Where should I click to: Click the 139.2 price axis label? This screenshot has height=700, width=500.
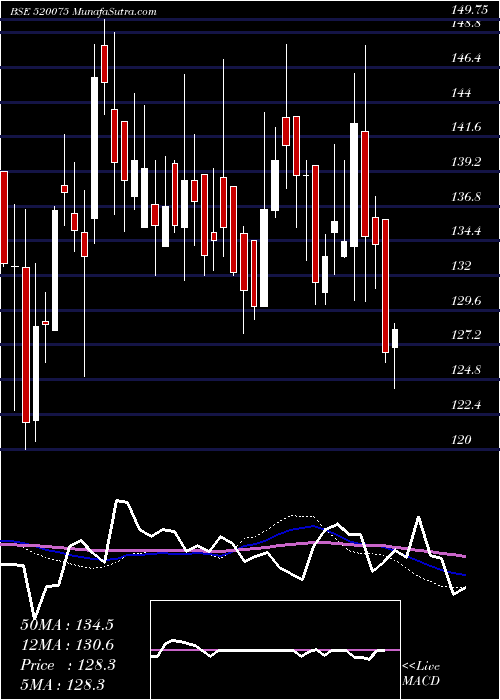click(467, 162)
